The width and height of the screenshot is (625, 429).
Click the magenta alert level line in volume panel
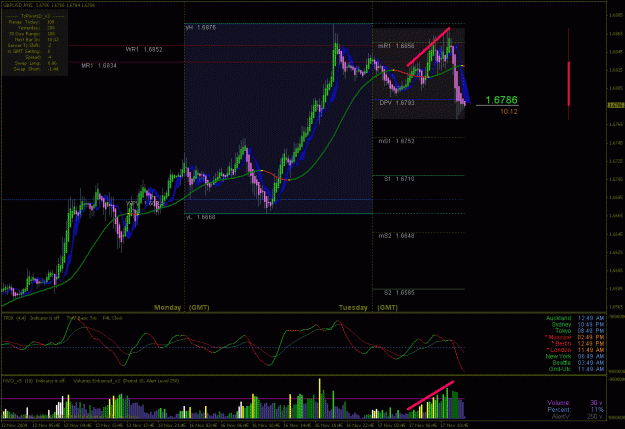point(233,398)
